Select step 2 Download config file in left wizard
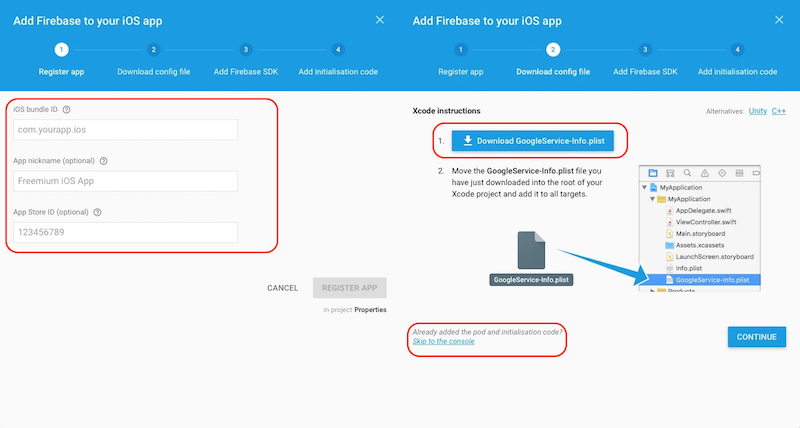This screenshot has width=800, height=428. pos(153,49)
